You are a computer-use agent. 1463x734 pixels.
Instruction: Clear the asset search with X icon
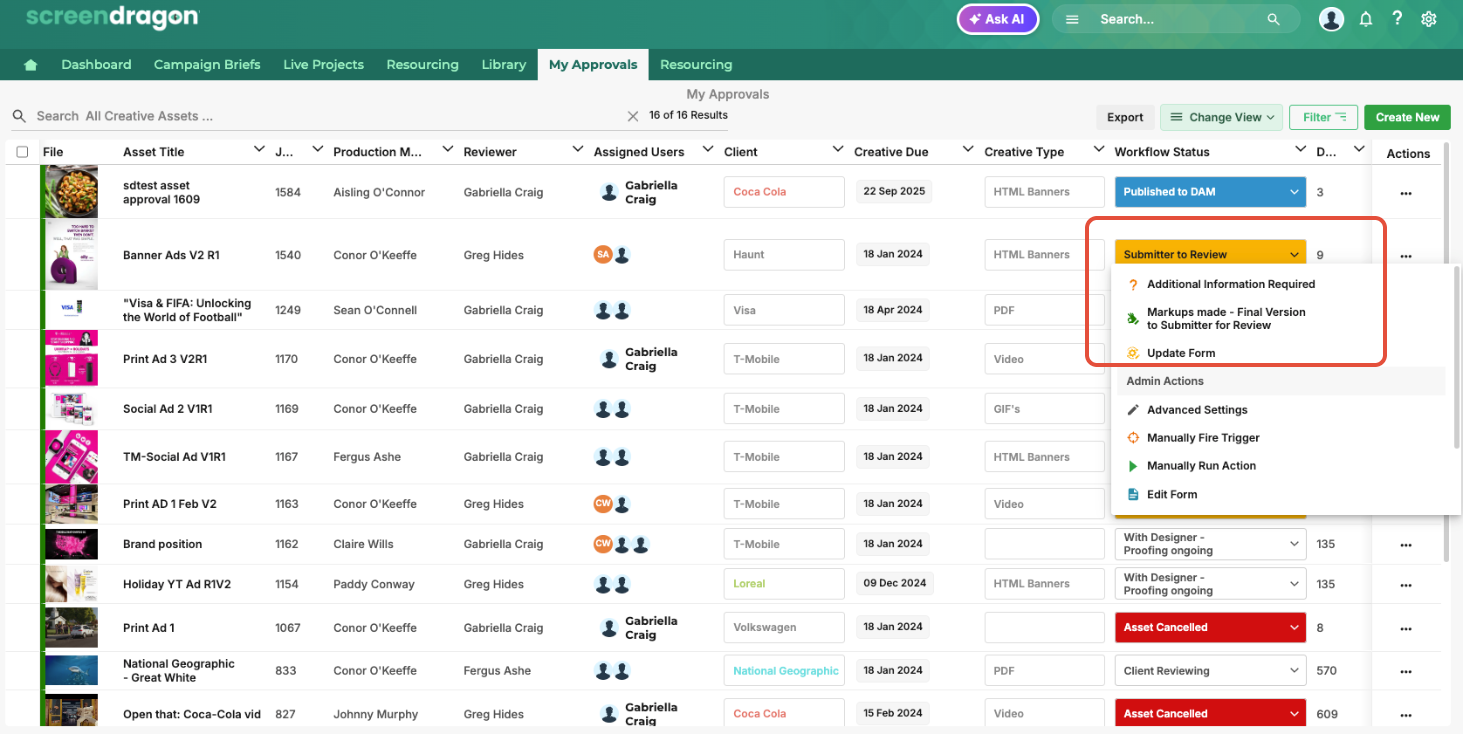pos(632,116)
